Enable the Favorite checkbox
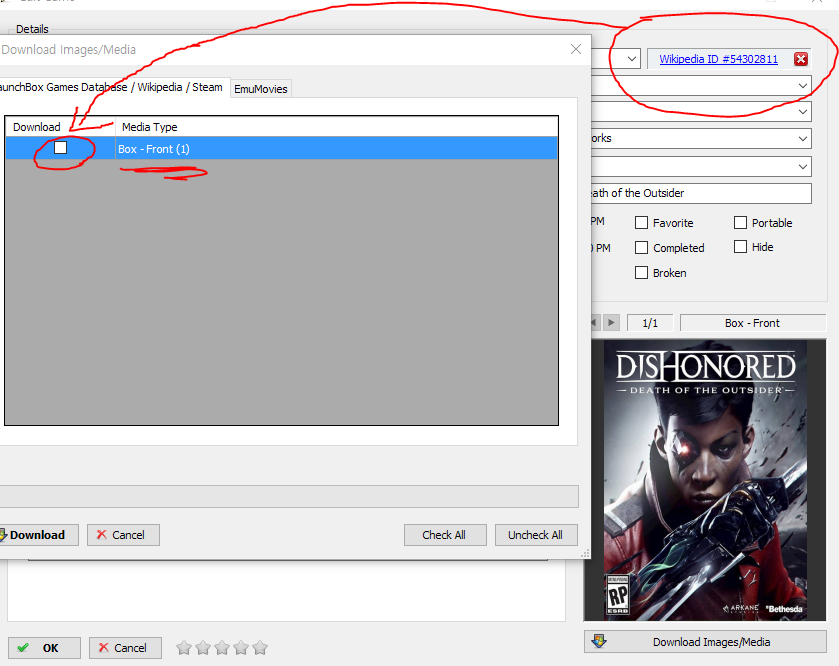 click(641, 223)
